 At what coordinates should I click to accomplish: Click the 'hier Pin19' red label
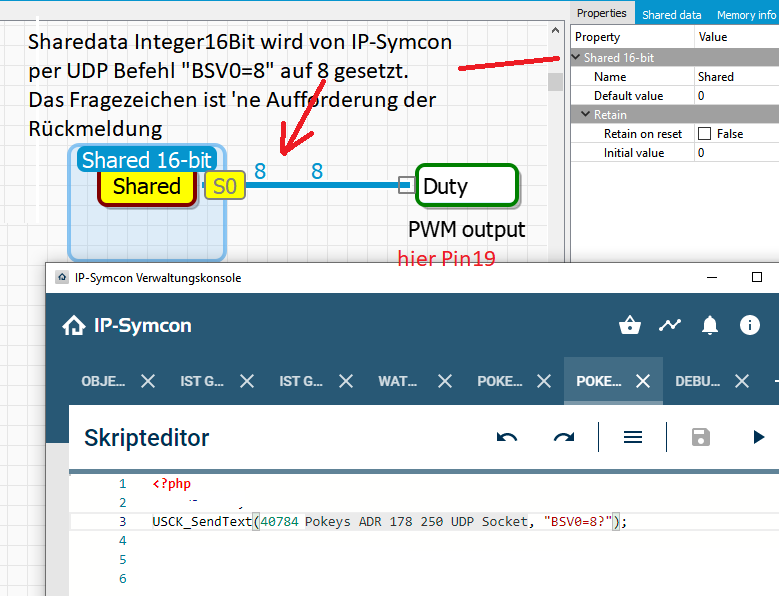point(447,258)
